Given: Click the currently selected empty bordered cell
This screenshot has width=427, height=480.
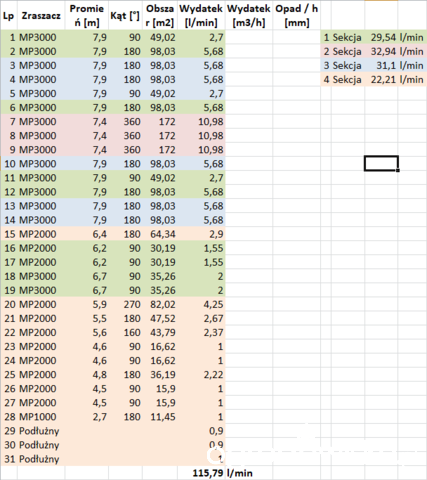Looking at the screenshot, I should click(381, 163).
